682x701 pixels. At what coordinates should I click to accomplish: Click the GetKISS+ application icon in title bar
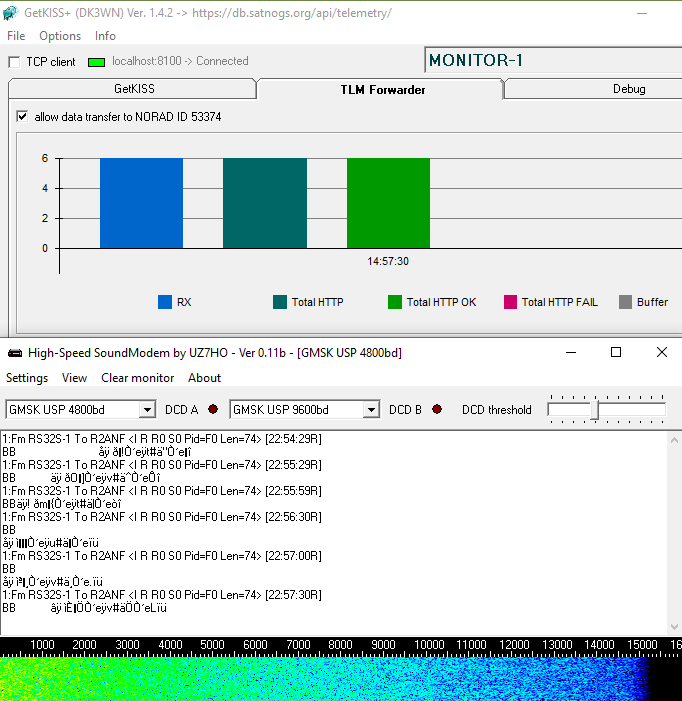point(10,13)
